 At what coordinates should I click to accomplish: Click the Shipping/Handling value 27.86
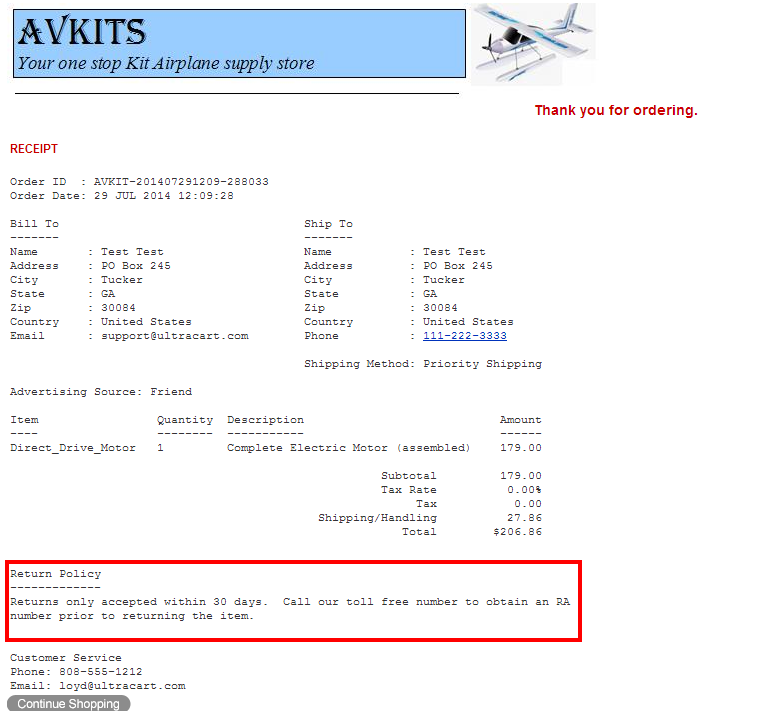pos(524,517)
